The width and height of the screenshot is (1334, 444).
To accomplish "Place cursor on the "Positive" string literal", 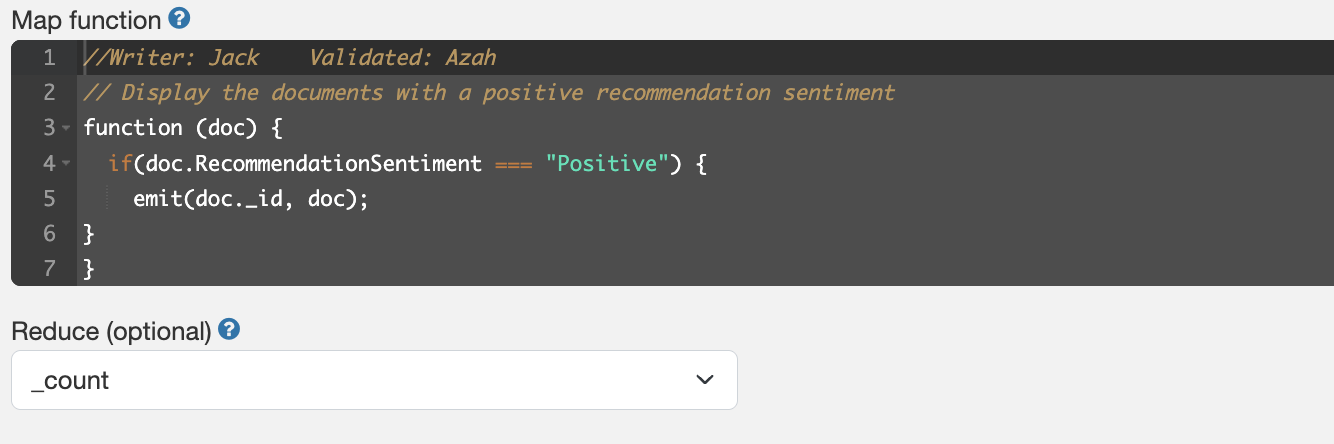I will [x=606, y=164].
